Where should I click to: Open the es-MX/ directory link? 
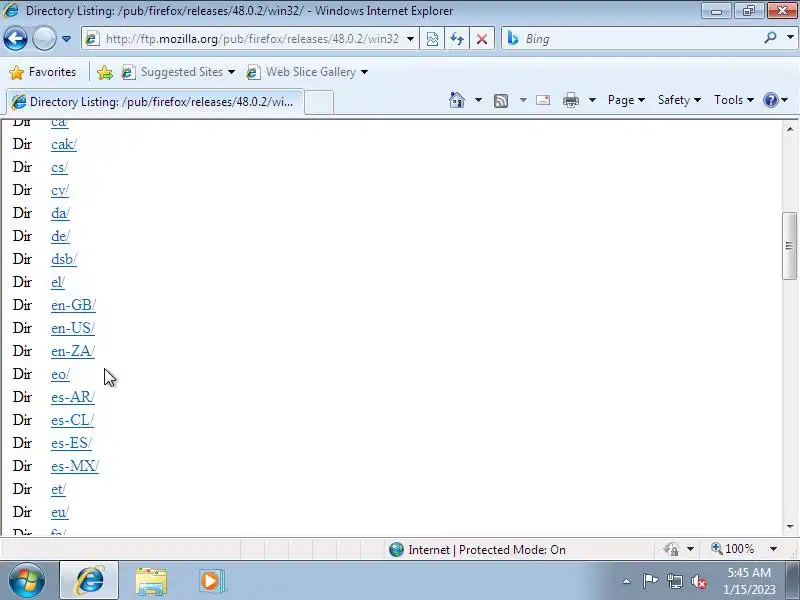point(75,466)
